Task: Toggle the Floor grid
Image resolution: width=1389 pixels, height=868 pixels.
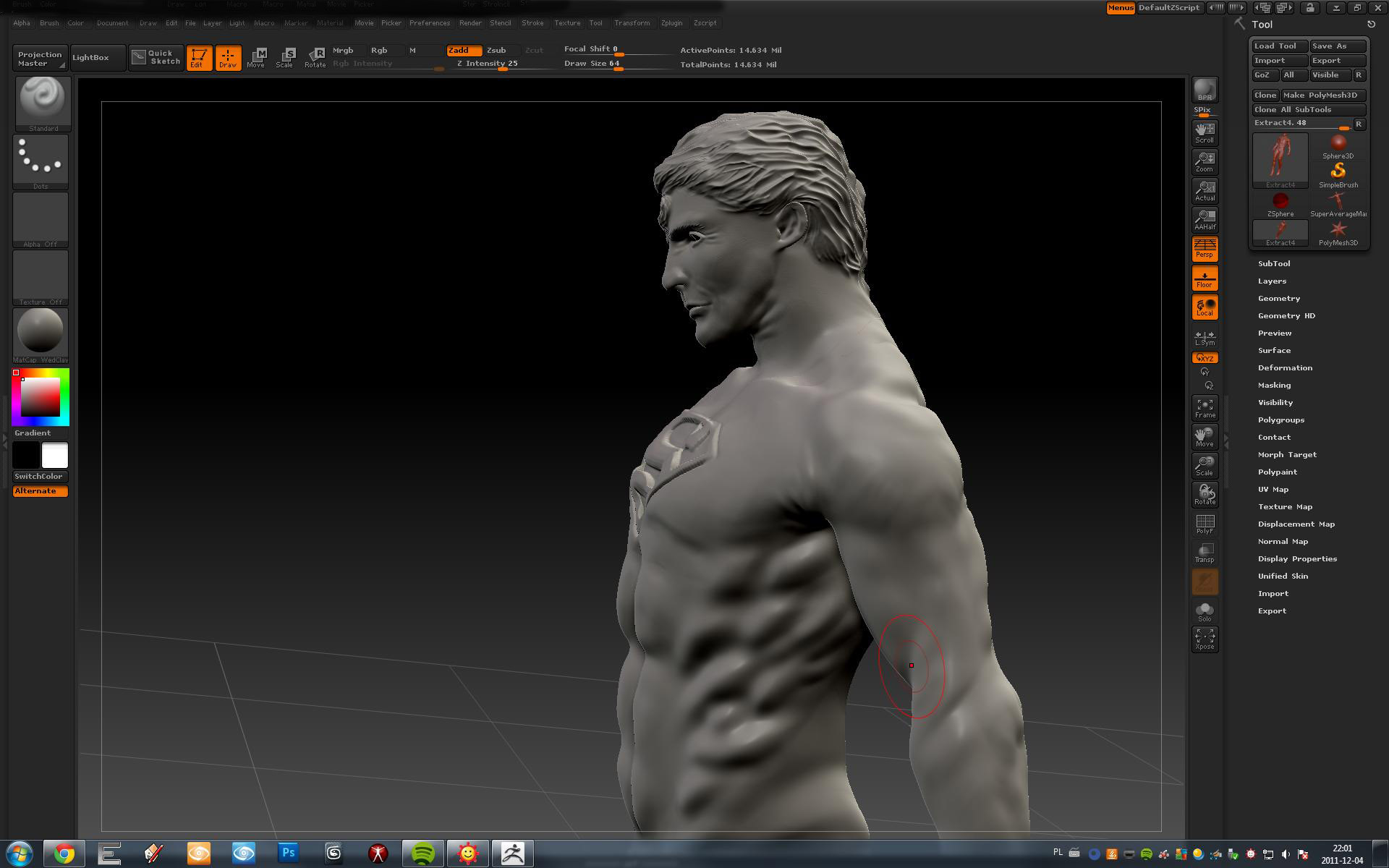Action: click(x=1205, y=278)
